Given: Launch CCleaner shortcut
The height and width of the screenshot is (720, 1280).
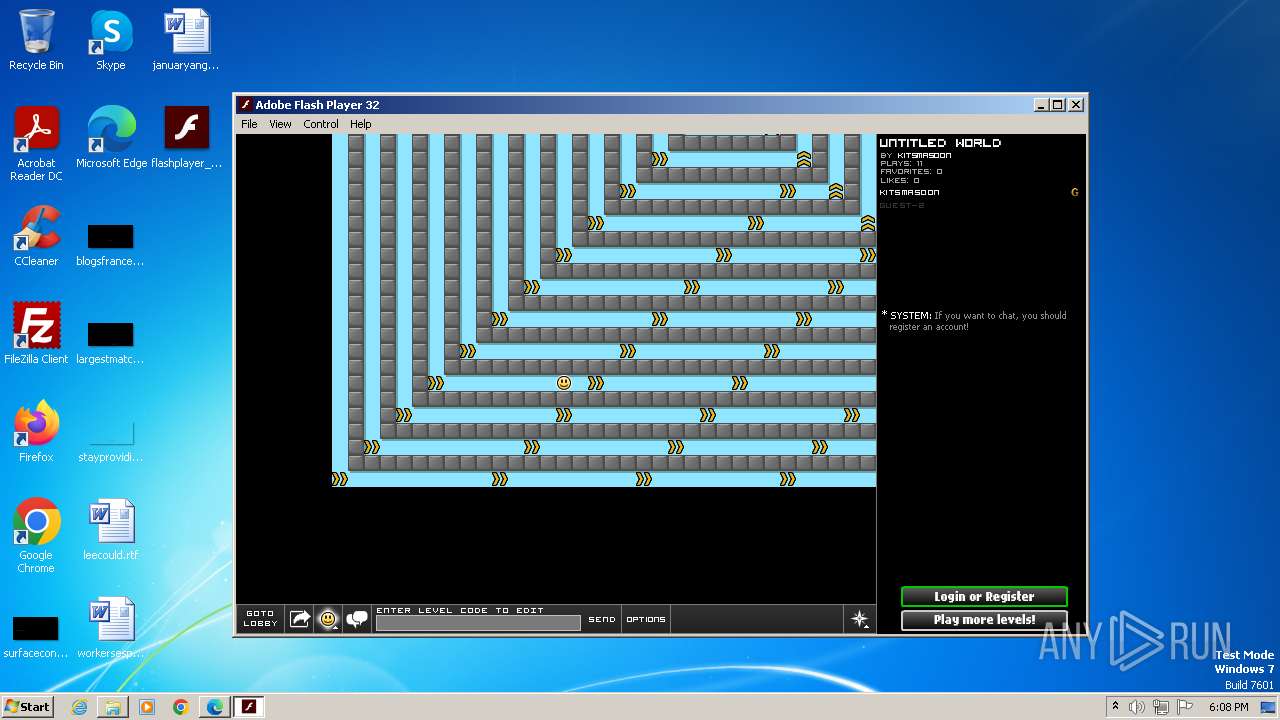Looking at the screenshot, I should coord(36,236).
